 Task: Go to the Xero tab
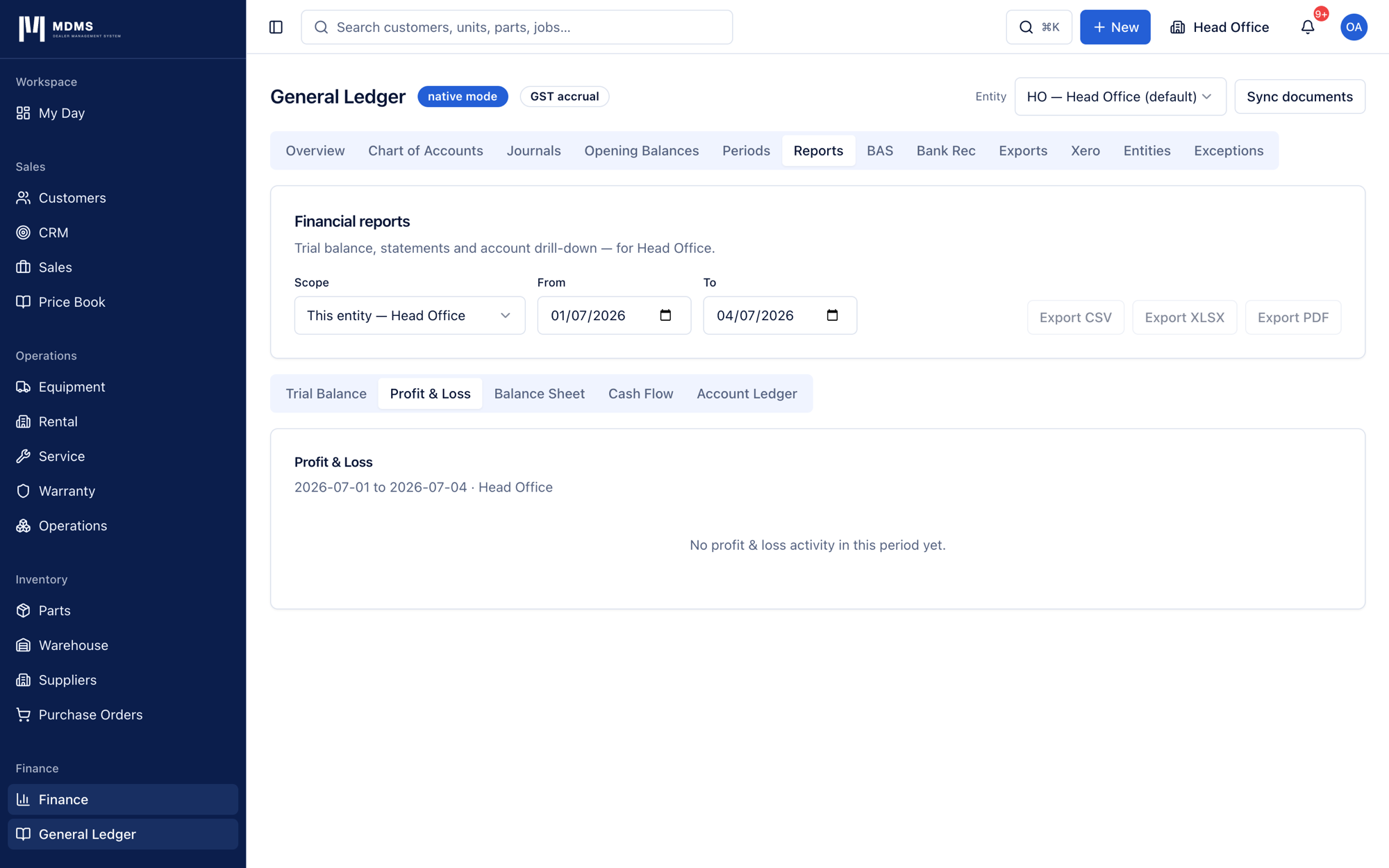point(1086,151)
